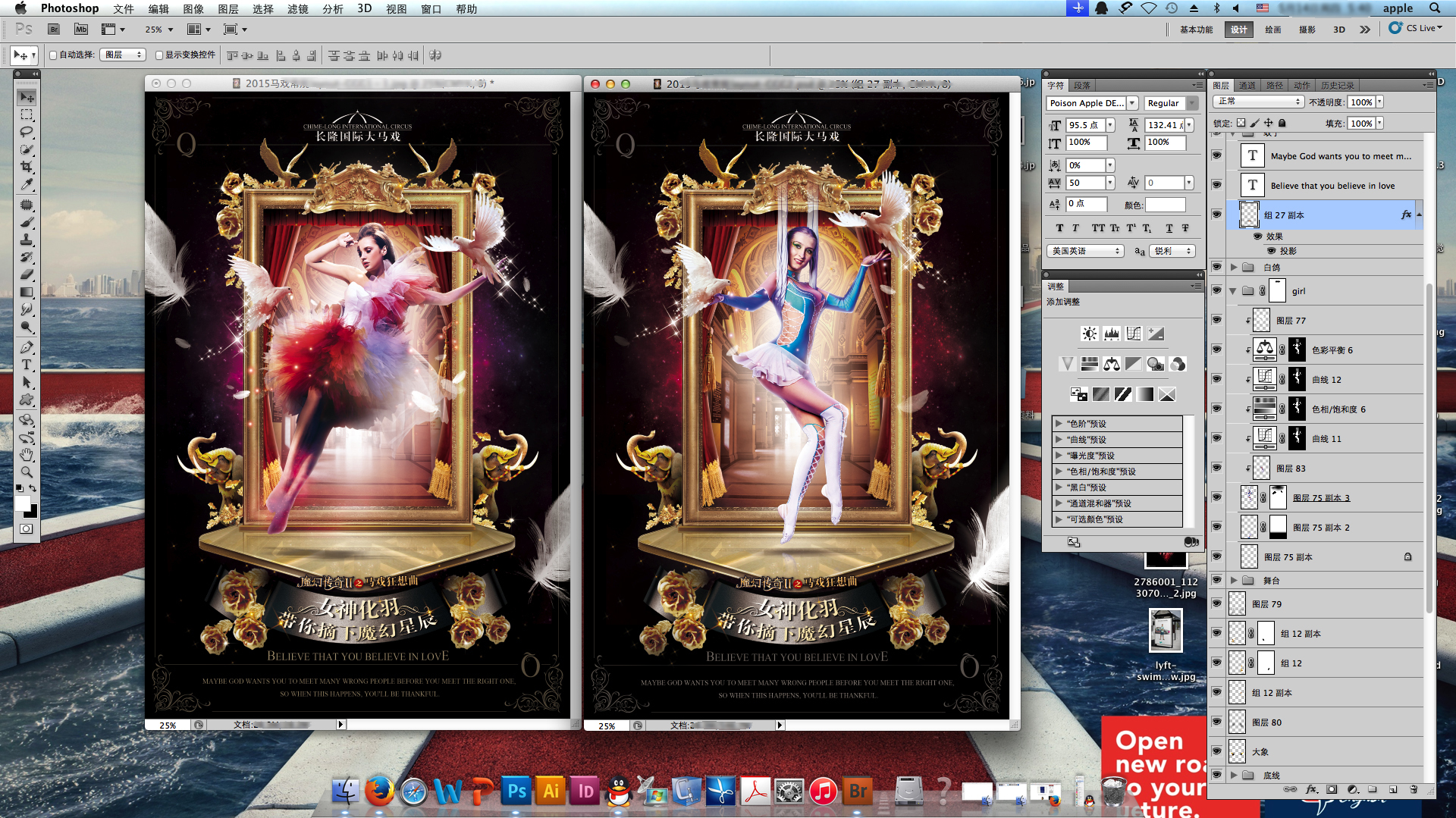
Task: Hide the 'Believe that you believe' text layer
Action: pos(1216,185)
